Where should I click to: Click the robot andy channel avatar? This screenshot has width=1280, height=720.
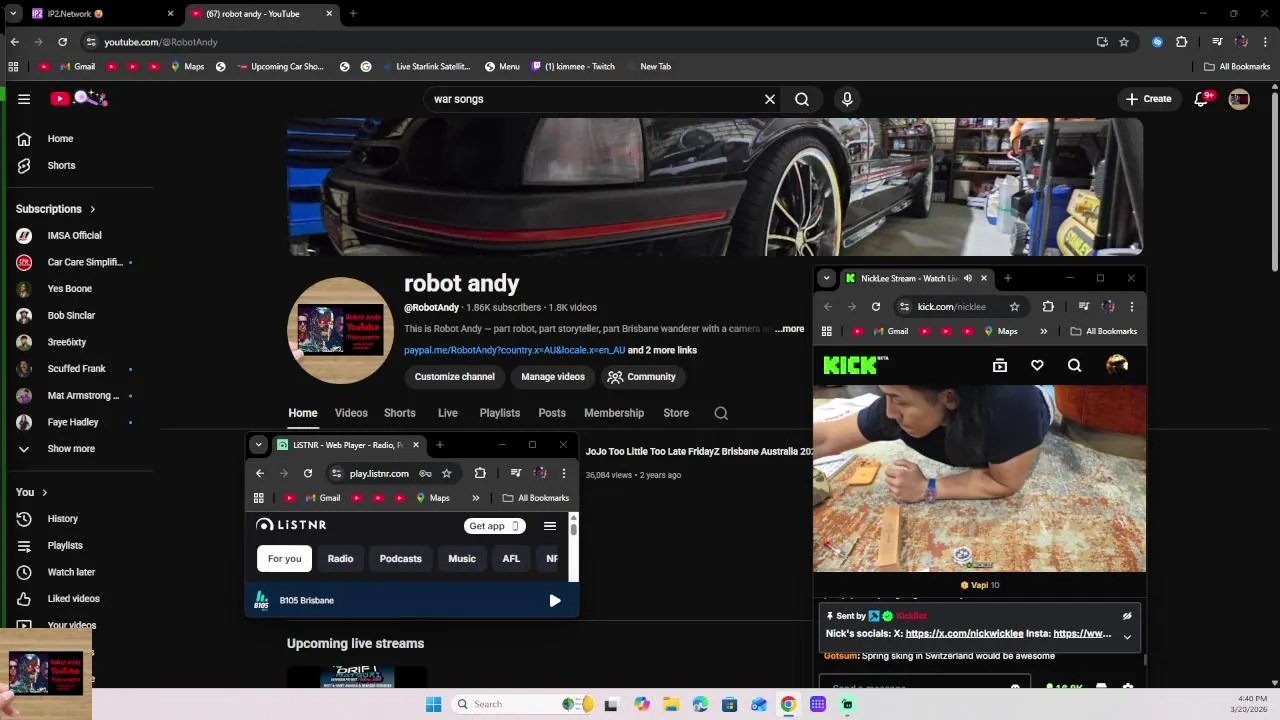[340, 331]
